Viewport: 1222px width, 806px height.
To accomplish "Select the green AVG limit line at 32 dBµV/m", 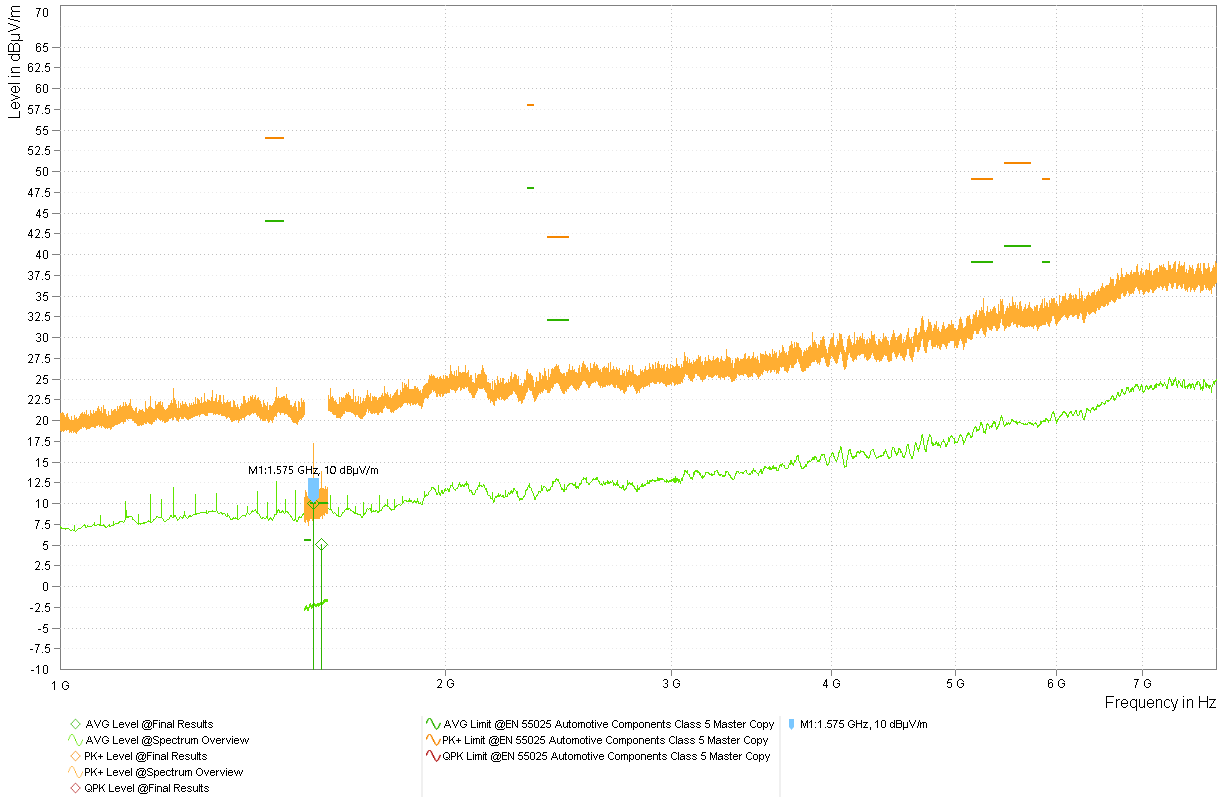I will pyautogui.click(x=558, y=320).
